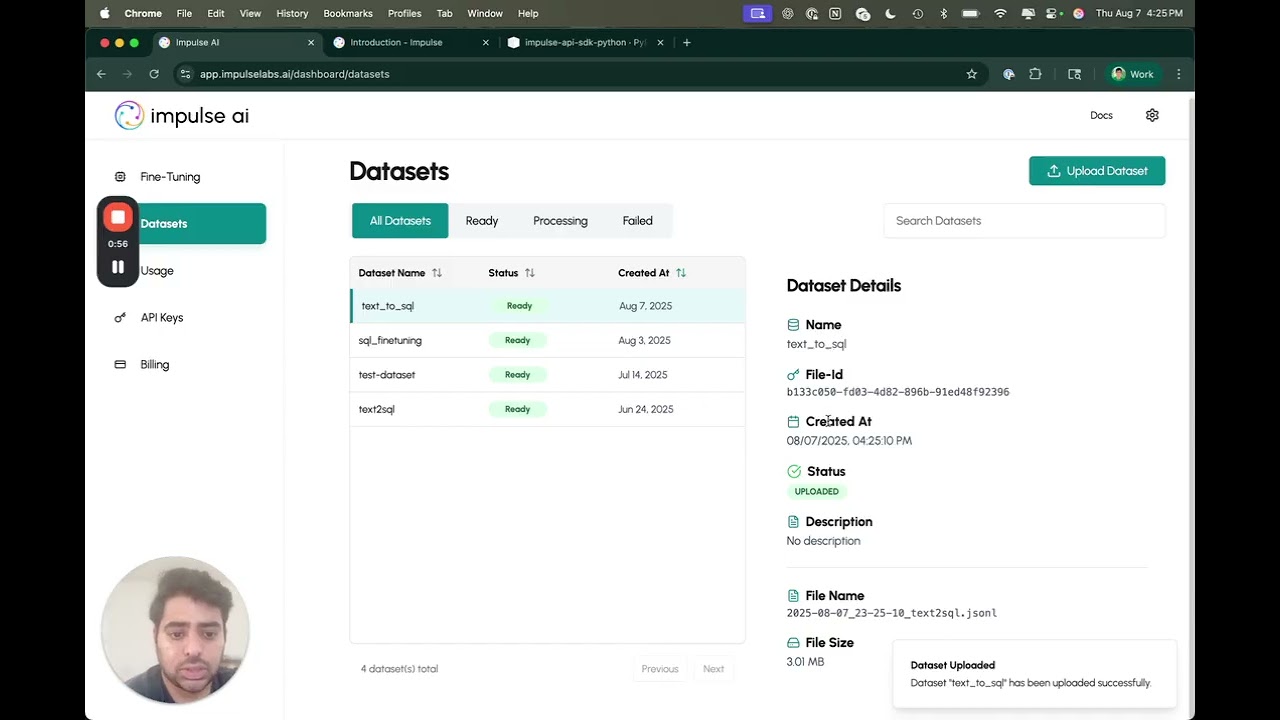The width and height of the screenshot is (1280, 720).
Task: Switch to the Processing filter tab
Action: tap(560, 221)
